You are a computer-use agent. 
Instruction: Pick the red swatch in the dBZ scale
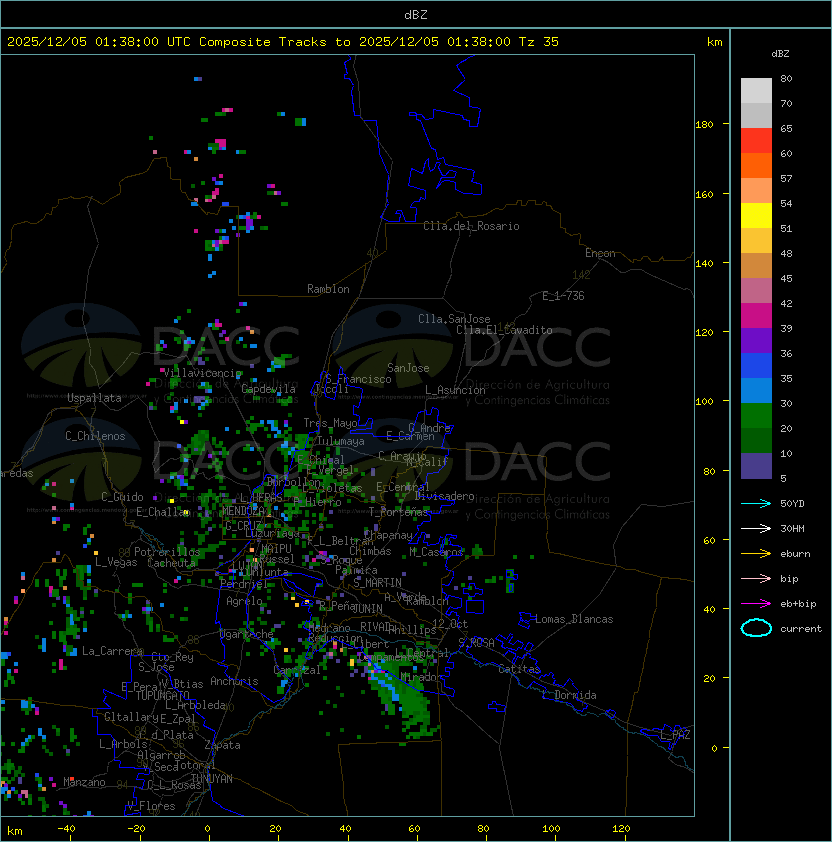click(x=756, y=141)
